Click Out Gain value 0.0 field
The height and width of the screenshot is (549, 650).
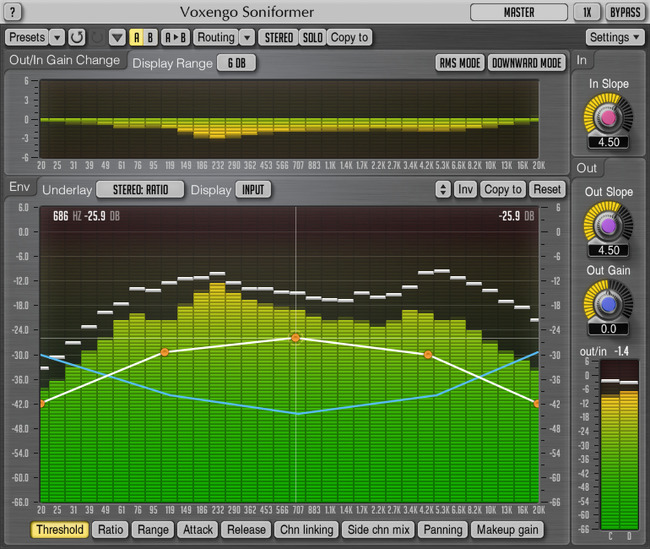(x=608, y=329)
